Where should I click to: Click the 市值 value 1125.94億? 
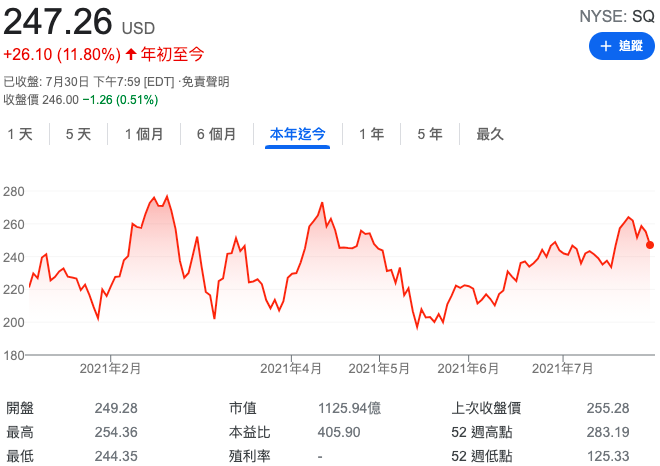349,408
